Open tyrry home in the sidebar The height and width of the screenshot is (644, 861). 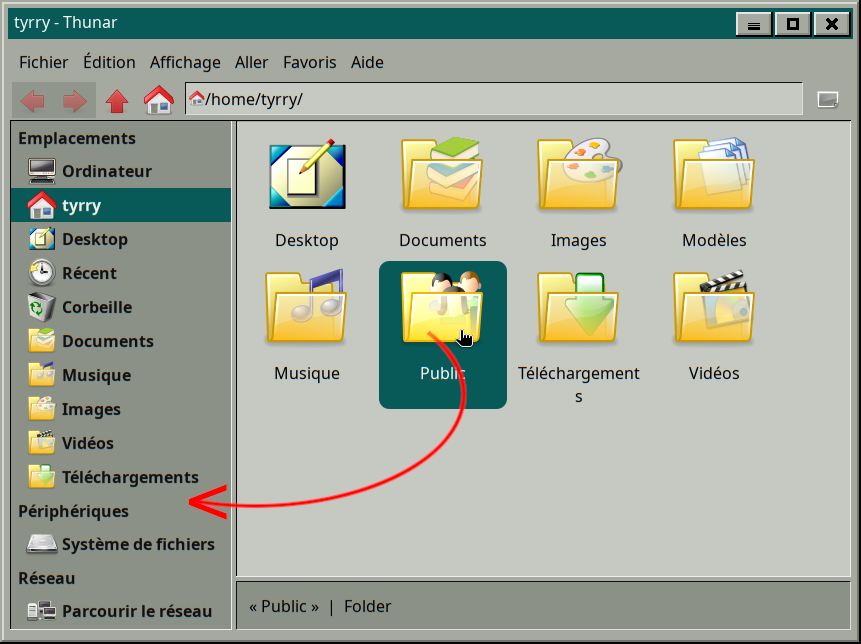click(121, 205)
